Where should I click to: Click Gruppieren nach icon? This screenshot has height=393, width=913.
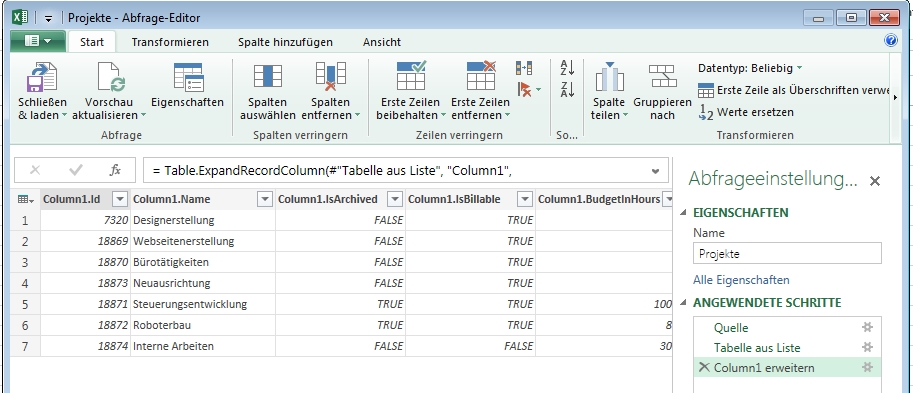[x=662, y=76]
